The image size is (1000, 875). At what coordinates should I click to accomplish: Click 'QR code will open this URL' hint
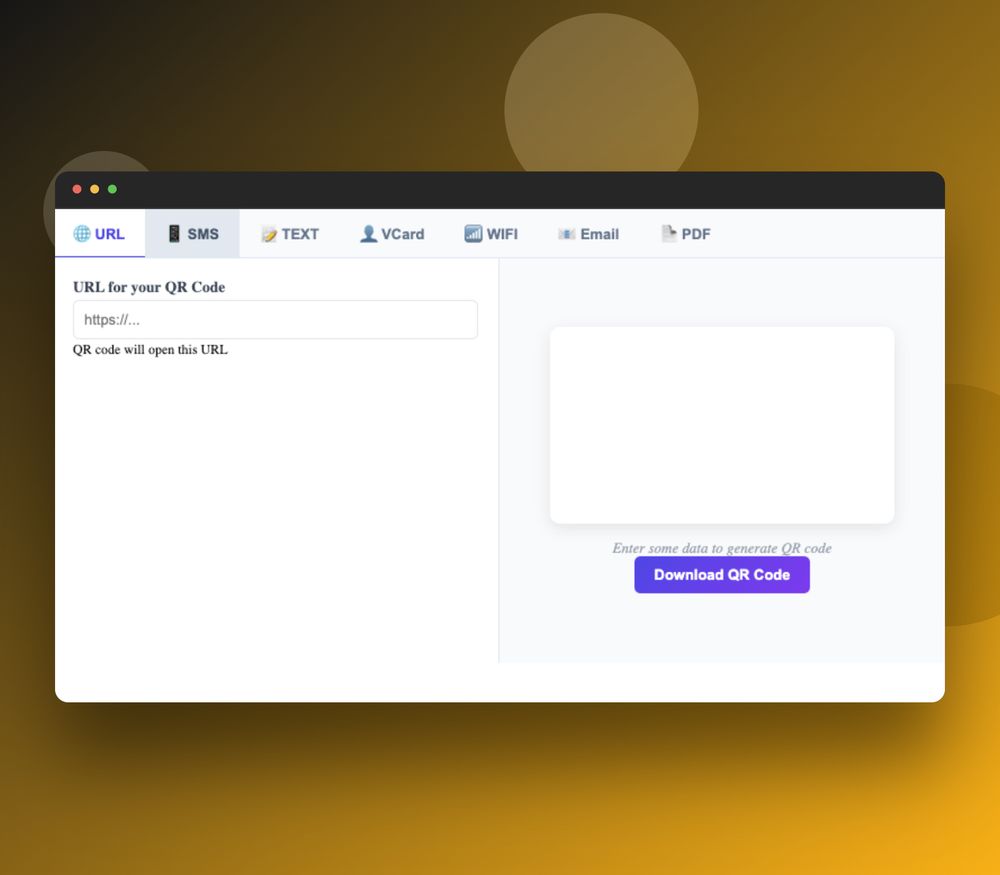[150, 349]
